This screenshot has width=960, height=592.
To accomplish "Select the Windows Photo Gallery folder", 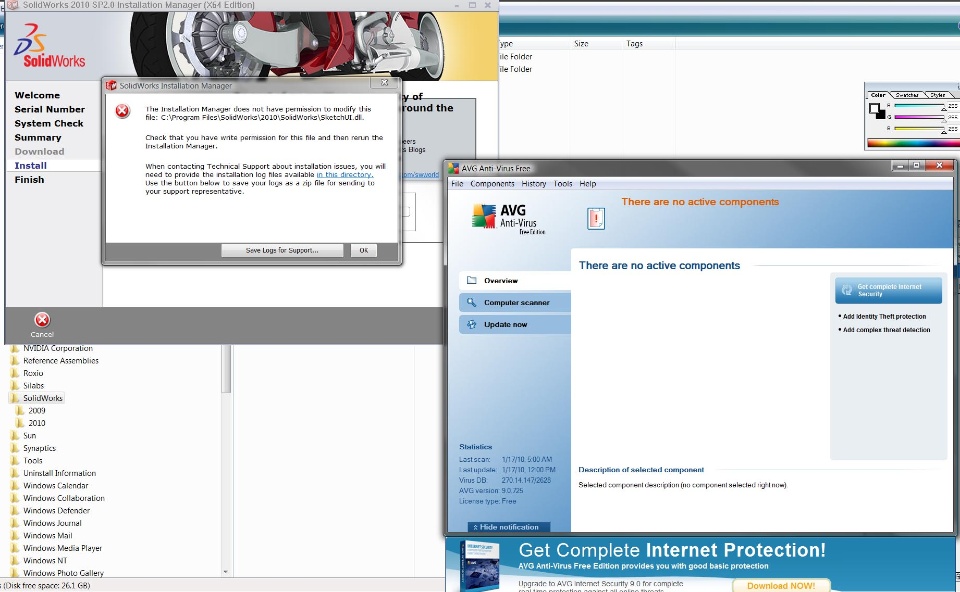I will pos(63,573).
